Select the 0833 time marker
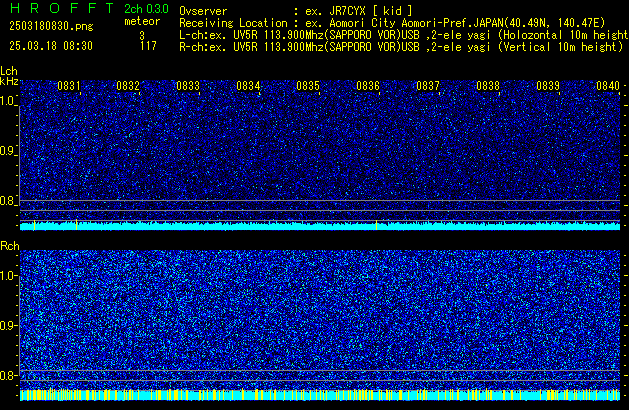 click(188, 86)
